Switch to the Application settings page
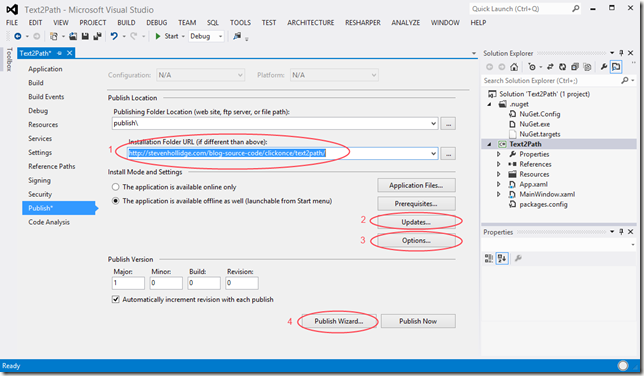This screenshot has width=644, height=376. (45, 69)
